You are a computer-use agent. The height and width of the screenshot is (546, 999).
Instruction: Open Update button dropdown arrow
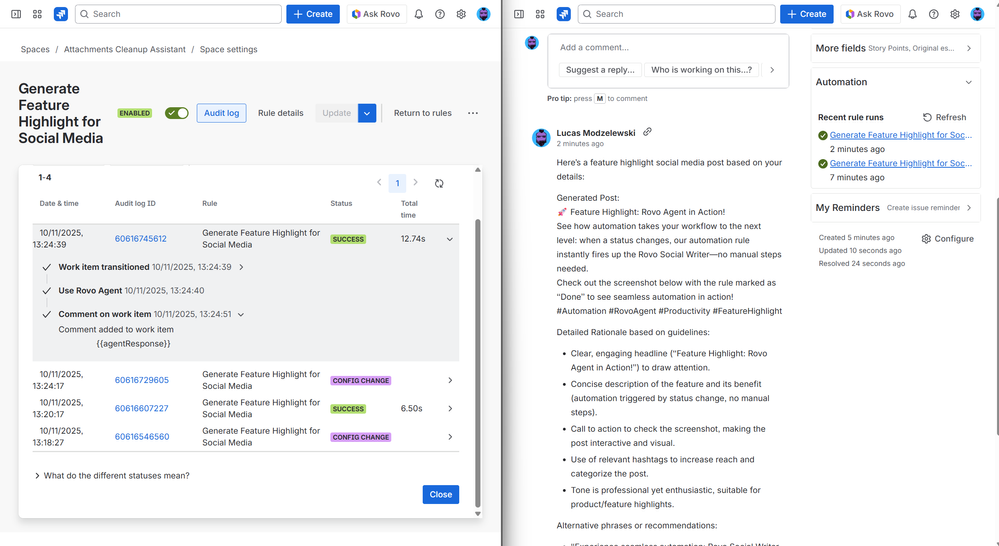coord(367,113)
